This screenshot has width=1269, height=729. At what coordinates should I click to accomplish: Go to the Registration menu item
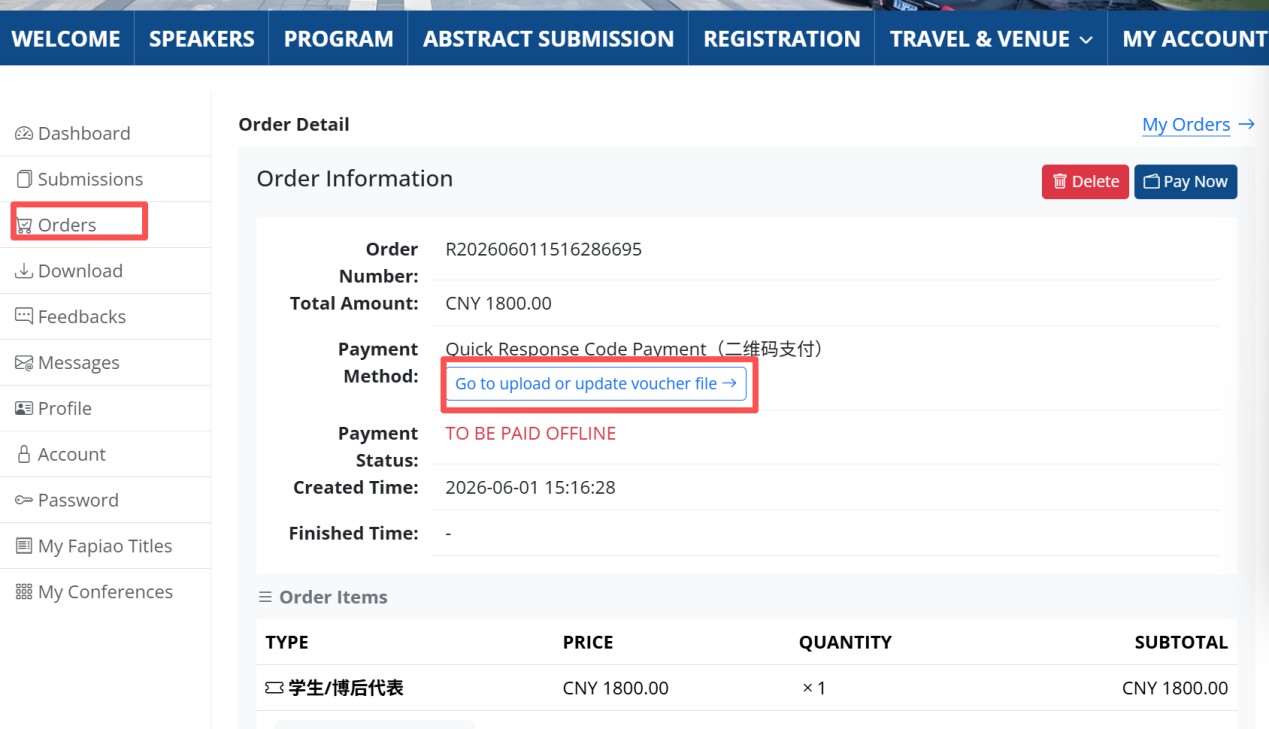click(x=782, y=39)
